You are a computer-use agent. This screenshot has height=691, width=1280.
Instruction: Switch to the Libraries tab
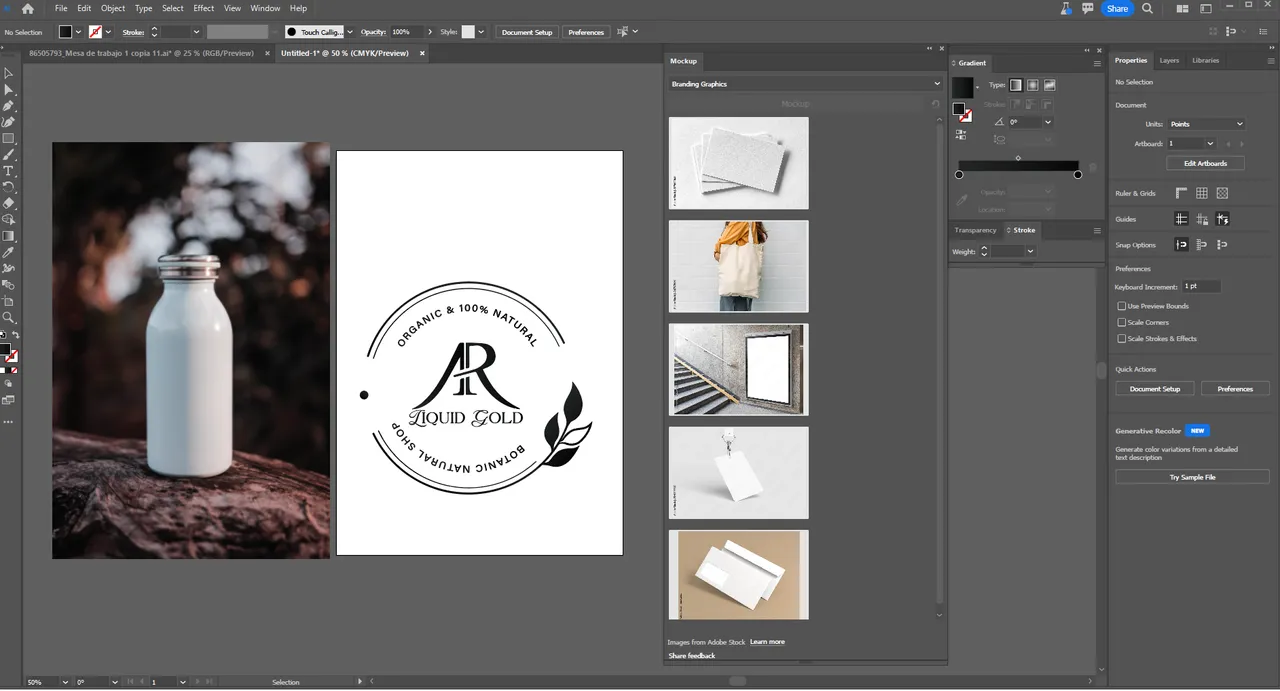[x=1205, y=60]
